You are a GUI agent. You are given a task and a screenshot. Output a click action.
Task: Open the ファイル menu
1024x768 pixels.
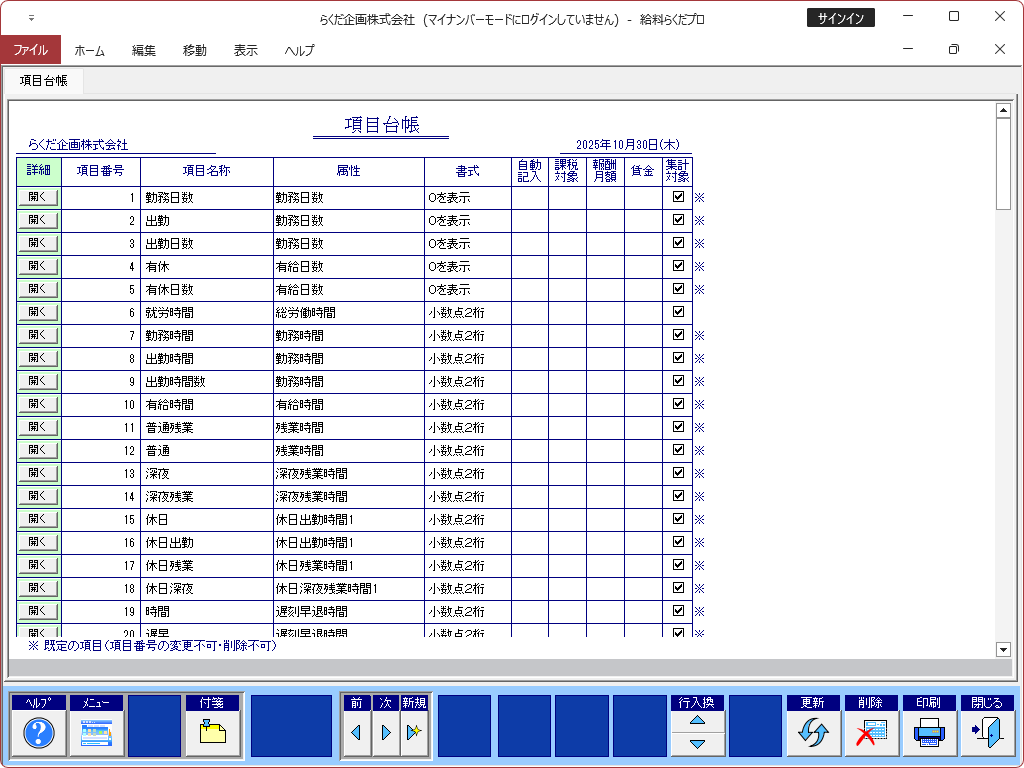point(30,50)
